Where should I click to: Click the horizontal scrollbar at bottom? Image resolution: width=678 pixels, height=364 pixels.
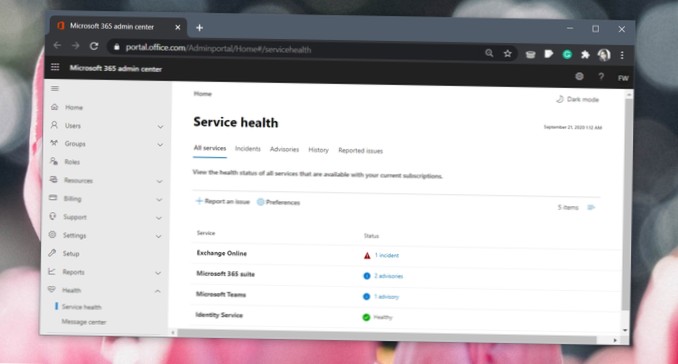[387, 336]
